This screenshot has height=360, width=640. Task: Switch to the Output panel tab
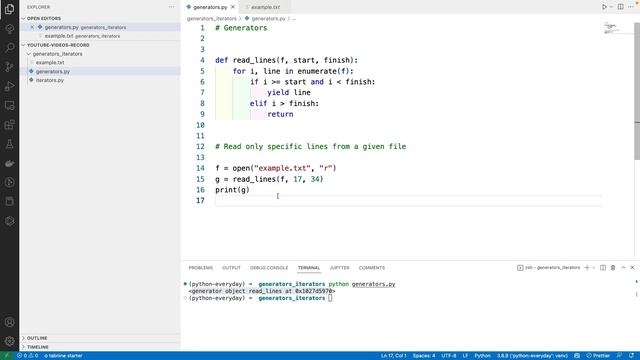[x=231, y=268]
